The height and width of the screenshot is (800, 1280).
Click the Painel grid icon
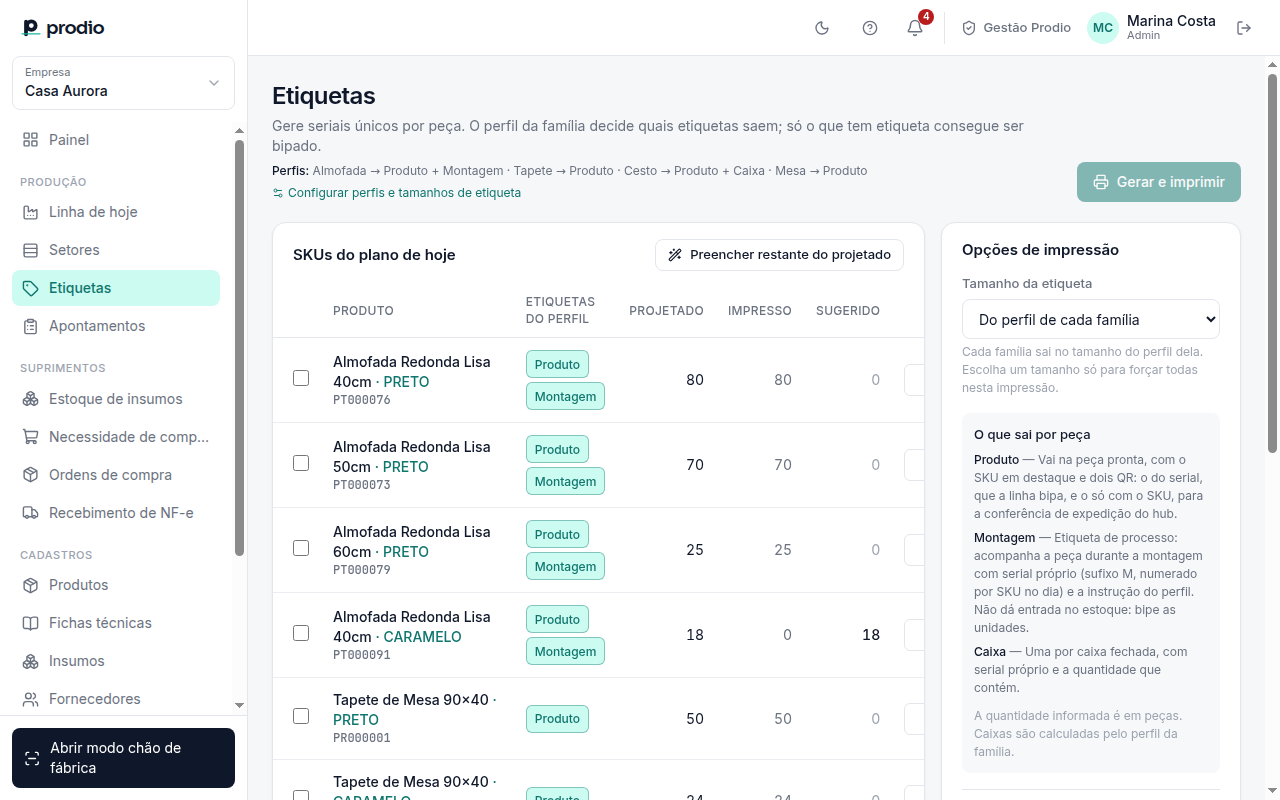pos(31,140)
